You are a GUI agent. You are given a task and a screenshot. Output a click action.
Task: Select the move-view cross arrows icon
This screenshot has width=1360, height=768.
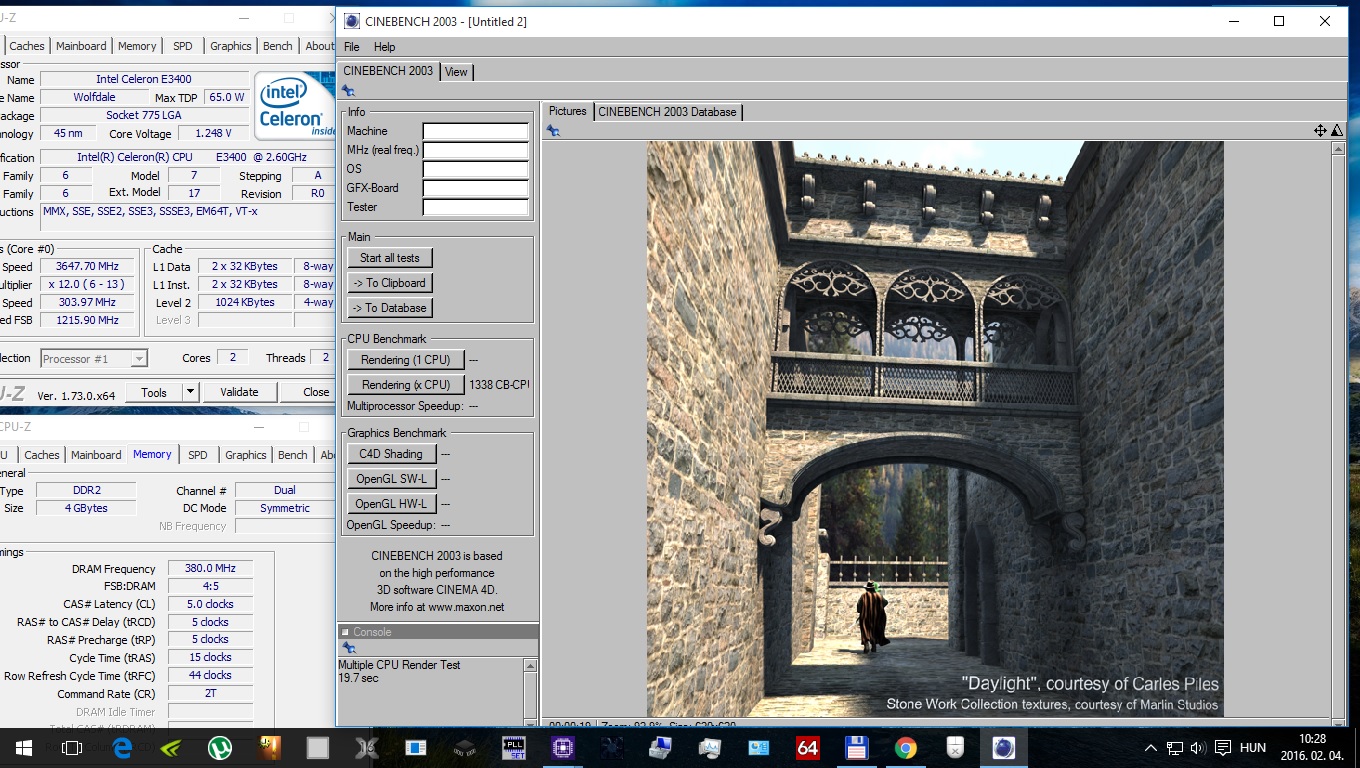coord(1320,131)
